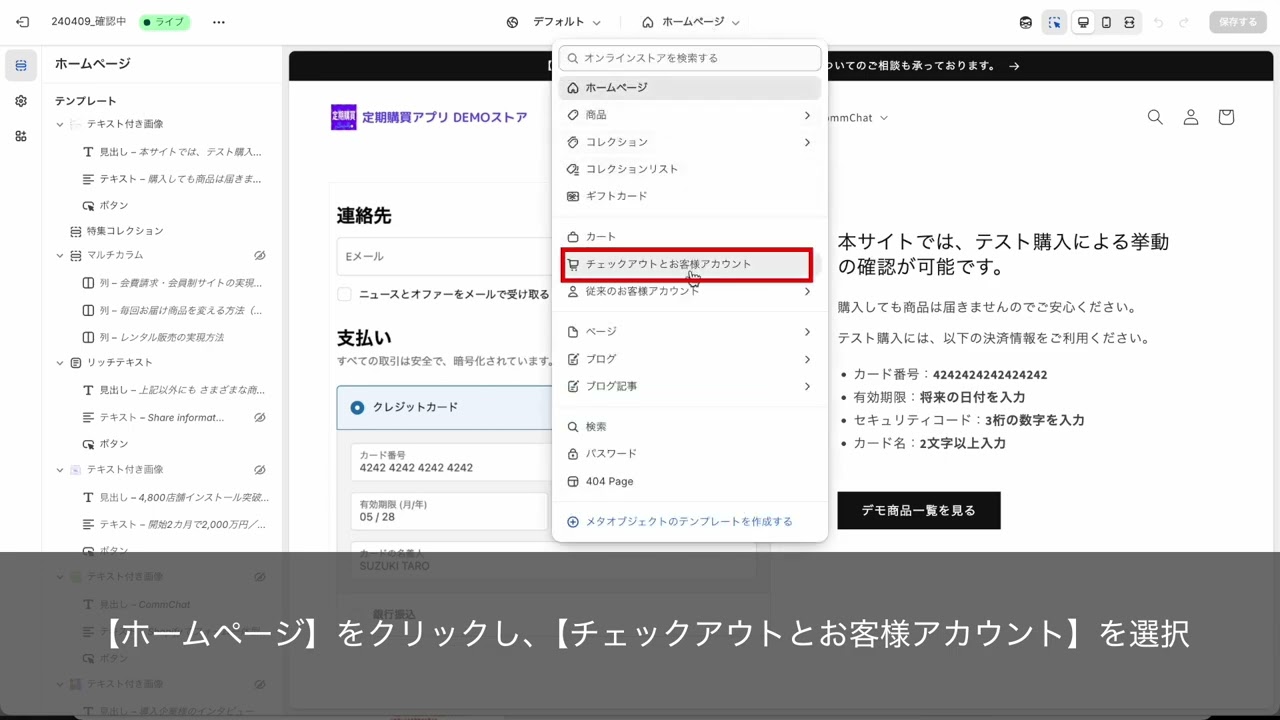Click the announcement bar arrow icon
This screenshot has height=720, width=1280.
click(x=1014, y=66)
